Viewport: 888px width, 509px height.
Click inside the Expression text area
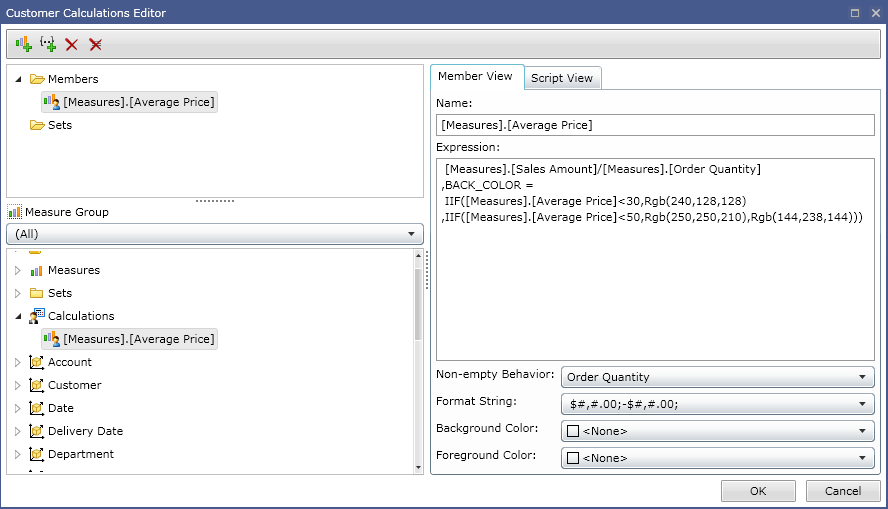click(655, 259)
